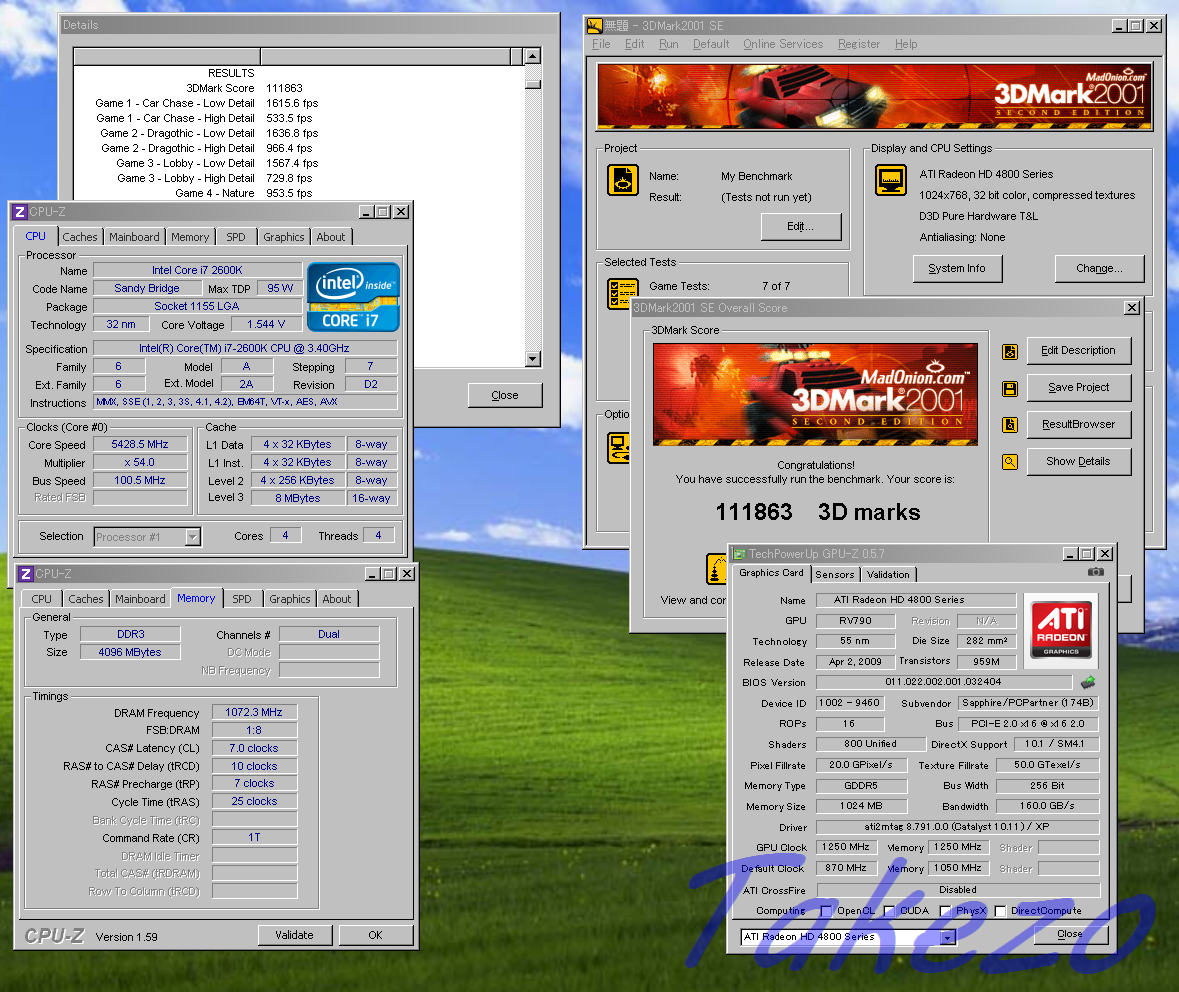This screenshot has height=992, width=1179.
Task: Click the Change... button
Action: [x=1099, y=268]
